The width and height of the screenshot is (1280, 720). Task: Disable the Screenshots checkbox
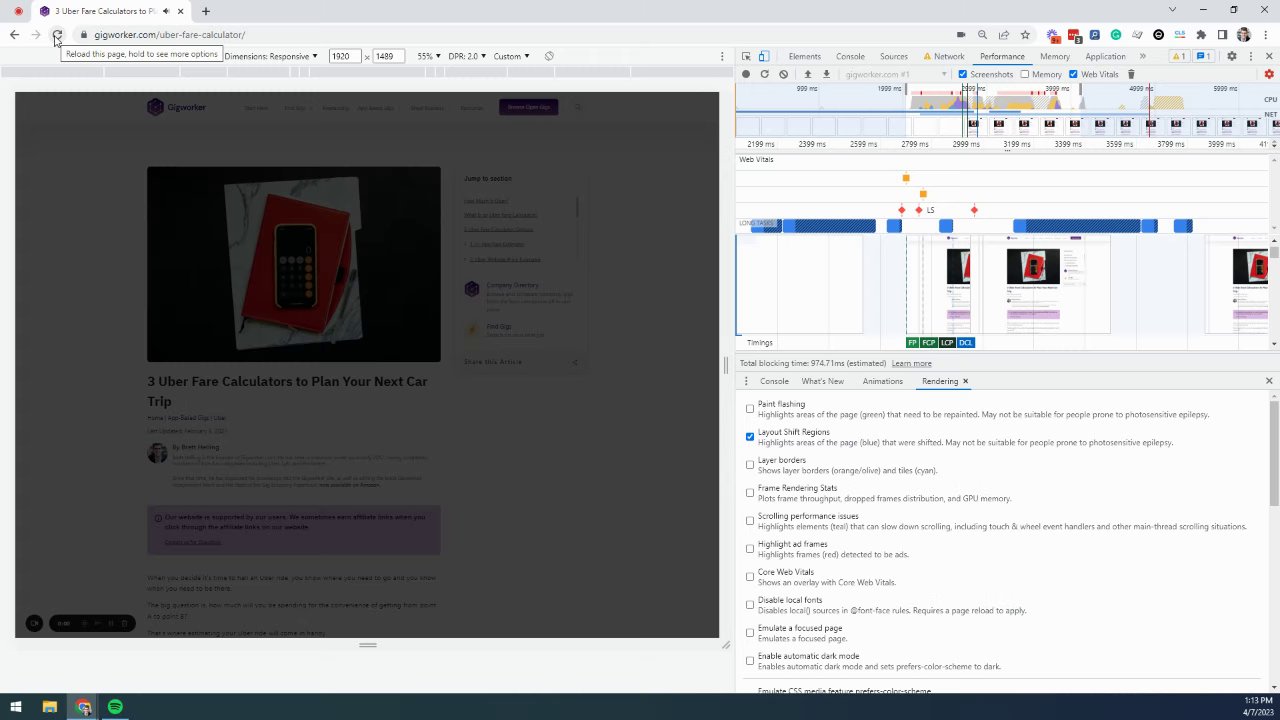[963, 74]
